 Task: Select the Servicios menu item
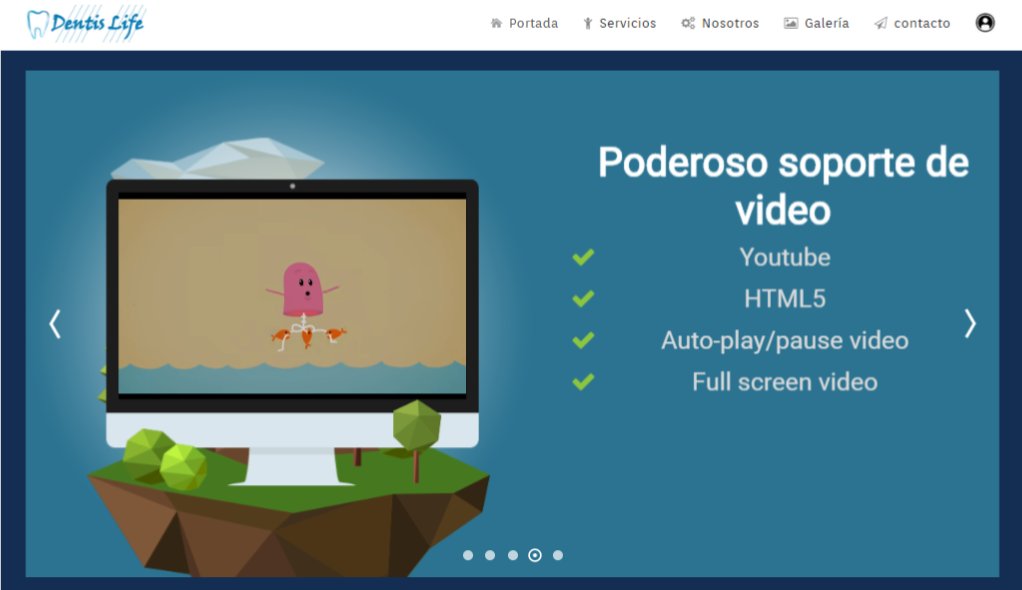click(628, 22)
